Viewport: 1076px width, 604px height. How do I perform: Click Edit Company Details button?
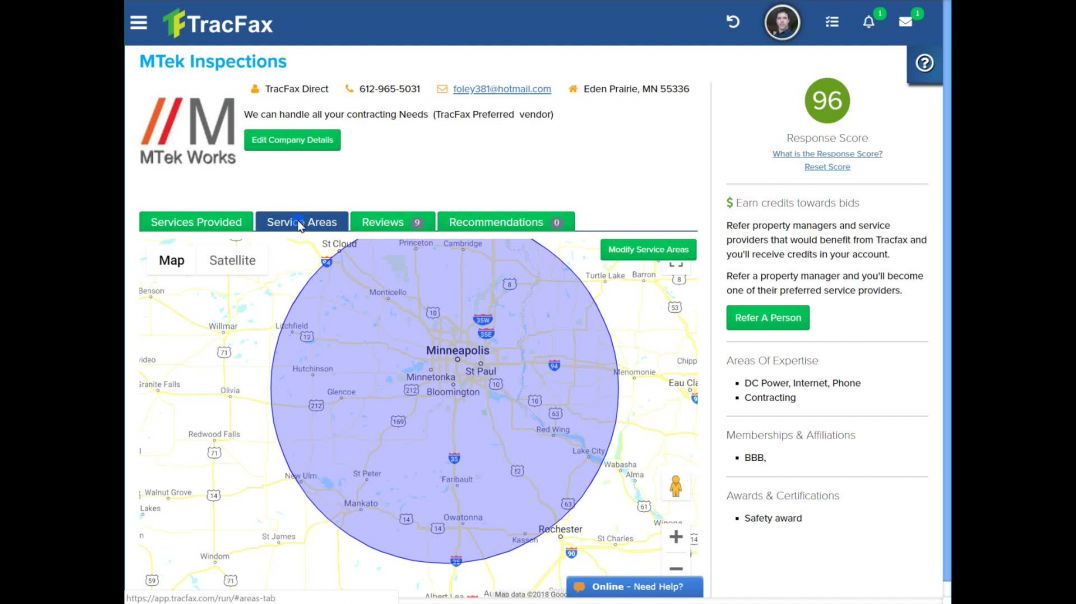coord(292,140)
